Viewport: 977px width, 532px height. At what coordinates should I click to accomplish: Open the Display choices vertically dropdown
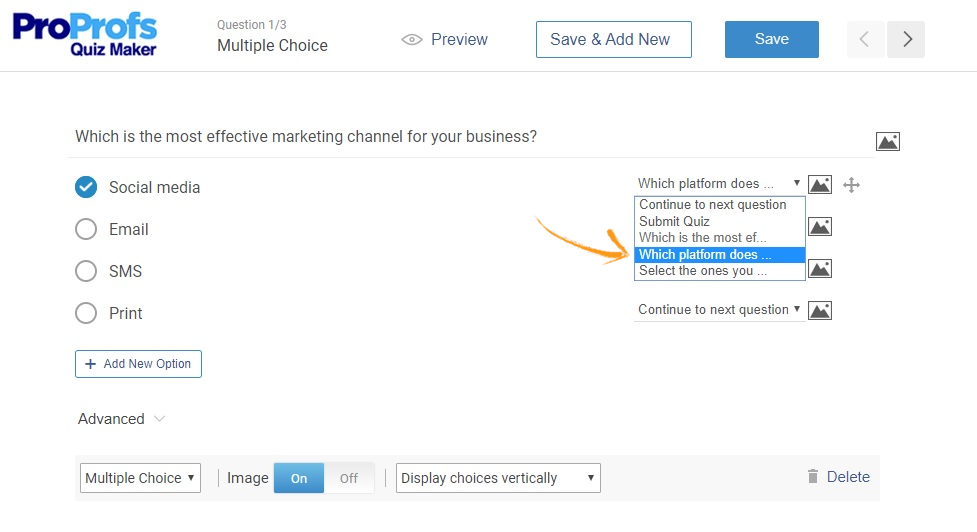tap(498, 478)
